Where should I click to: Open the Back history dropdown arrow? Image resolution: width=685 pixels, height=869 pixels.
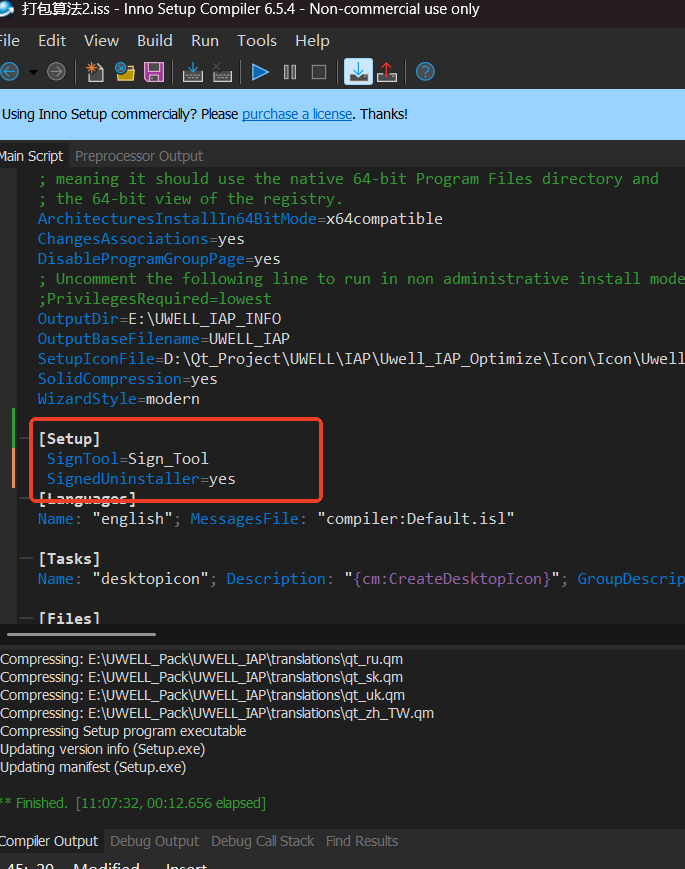33,72
